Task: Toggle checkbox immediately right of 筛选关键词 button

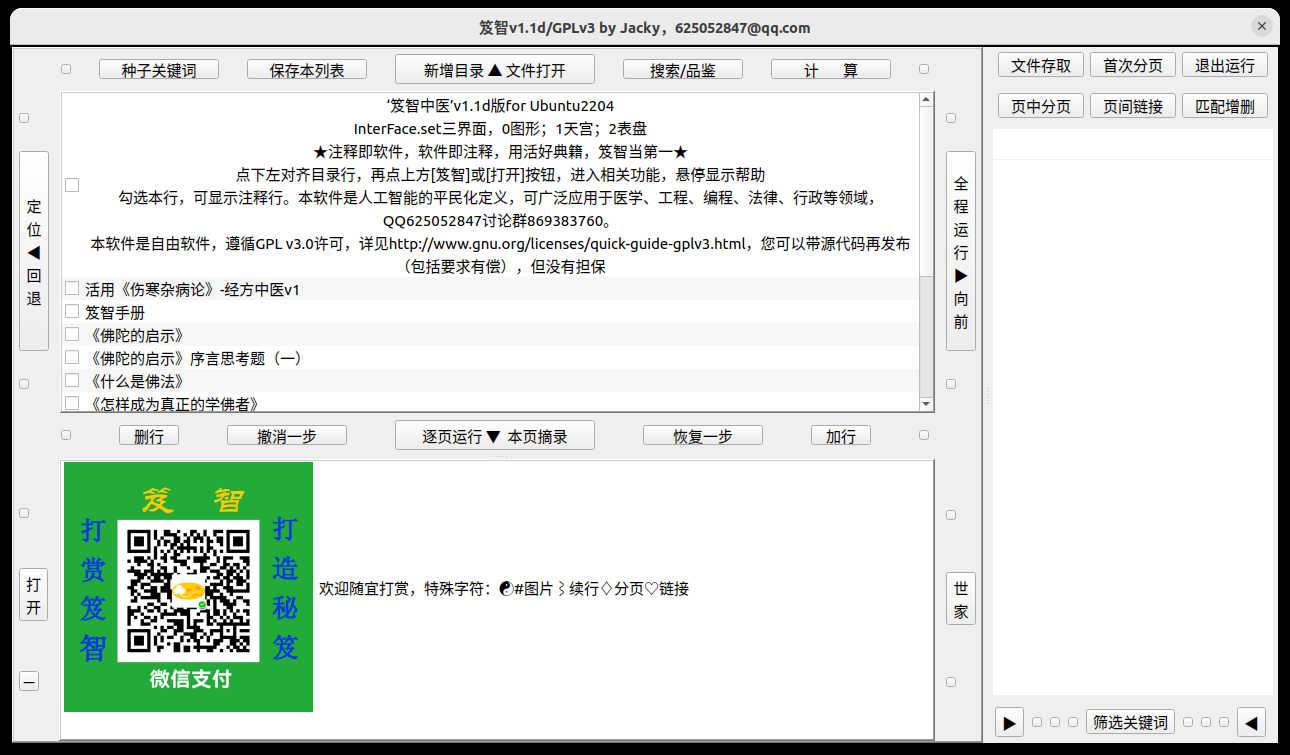Action: coord(1189,722)
